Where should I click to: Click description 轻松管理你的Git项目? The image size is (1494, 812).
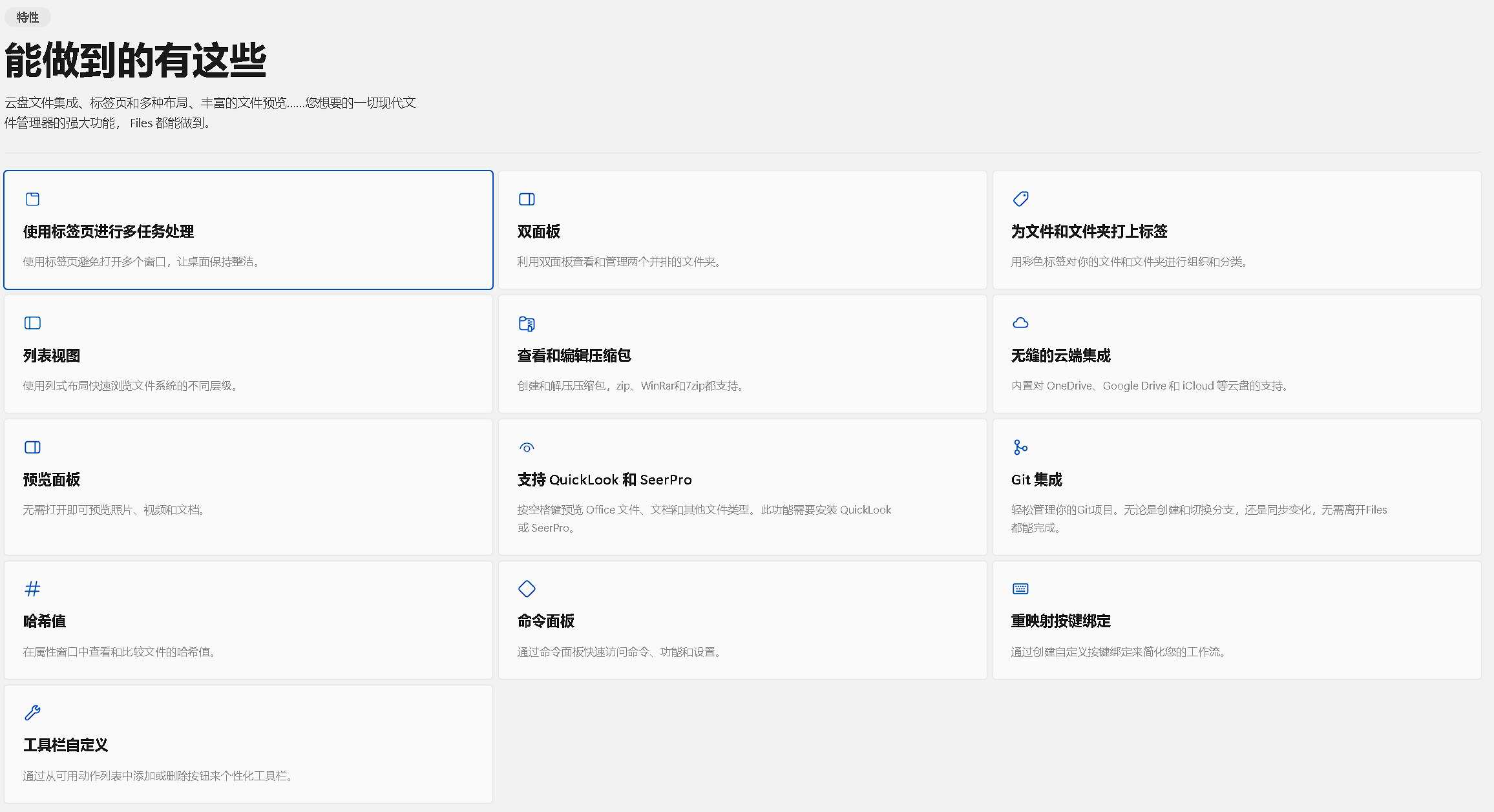[1199, 519]
